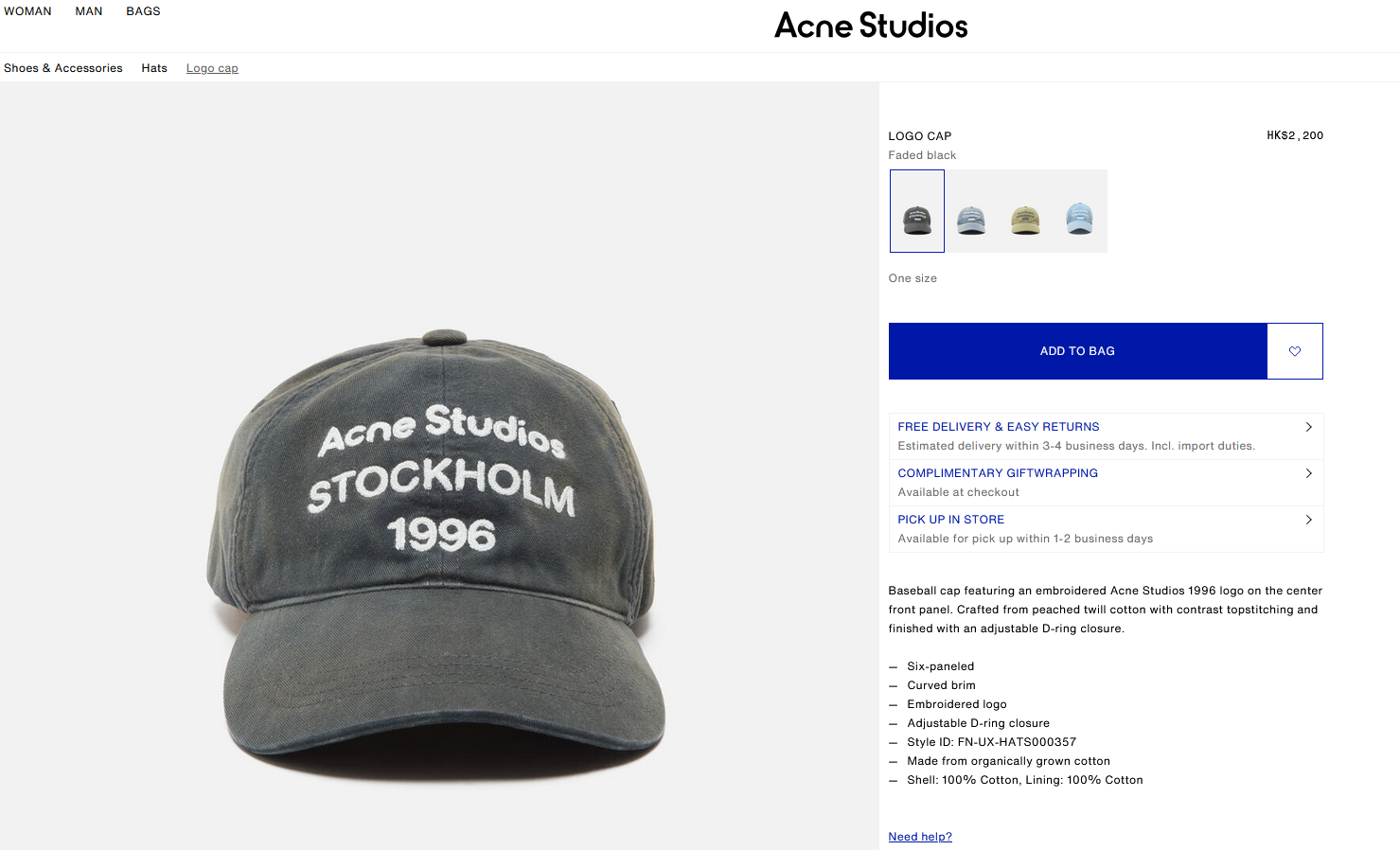This screenshot has height=850, width=1400.
Task: Expand Pick Up In Store chevron
Action: coord(1308,520)
